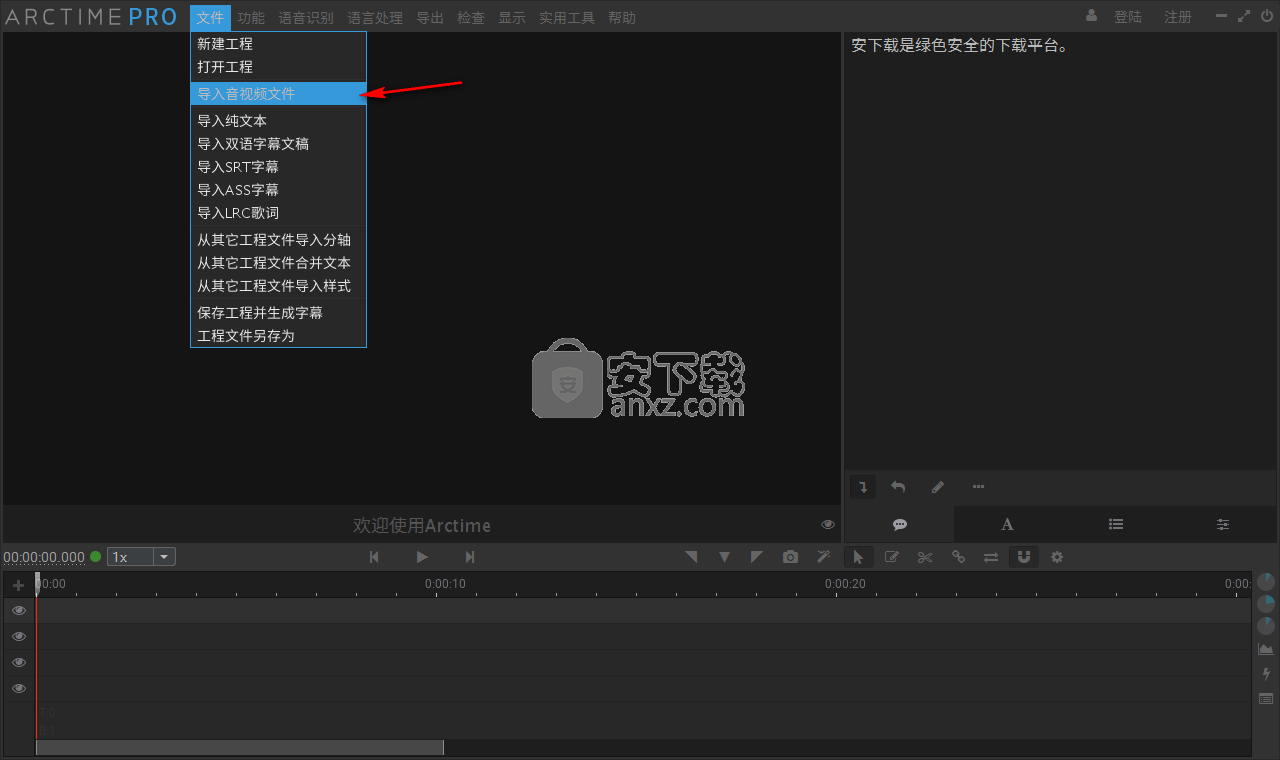Screen dimensions: 1280x760
Task: Click the area chart waveform icon
Action: (x=1266, y=649)
